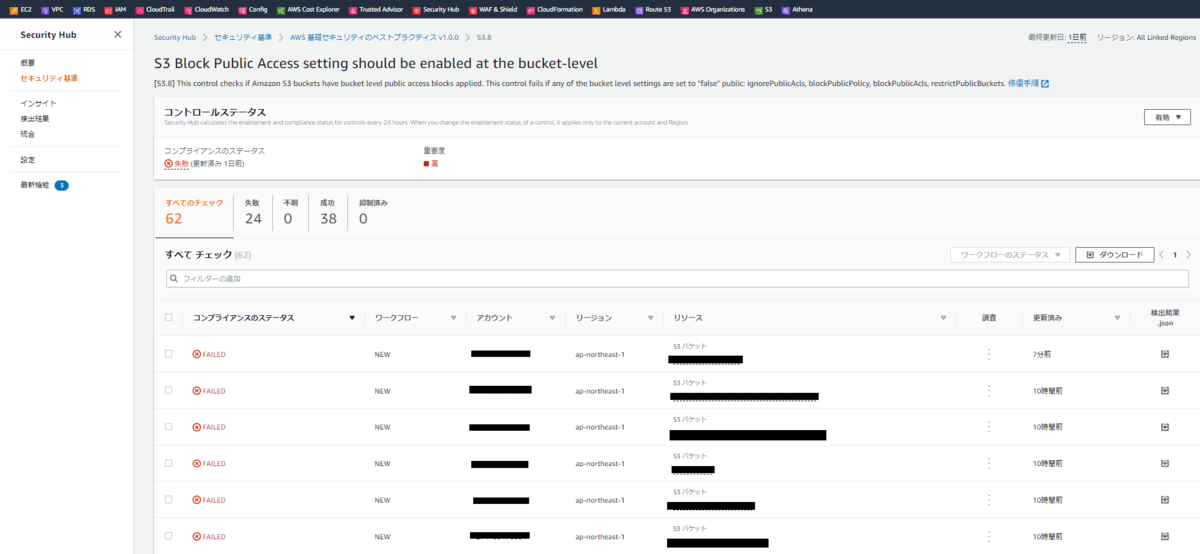Viewport: 1200px width, 554px height.
Task: Click the 7分前 updated-time cell
Action: [1041, 354]
